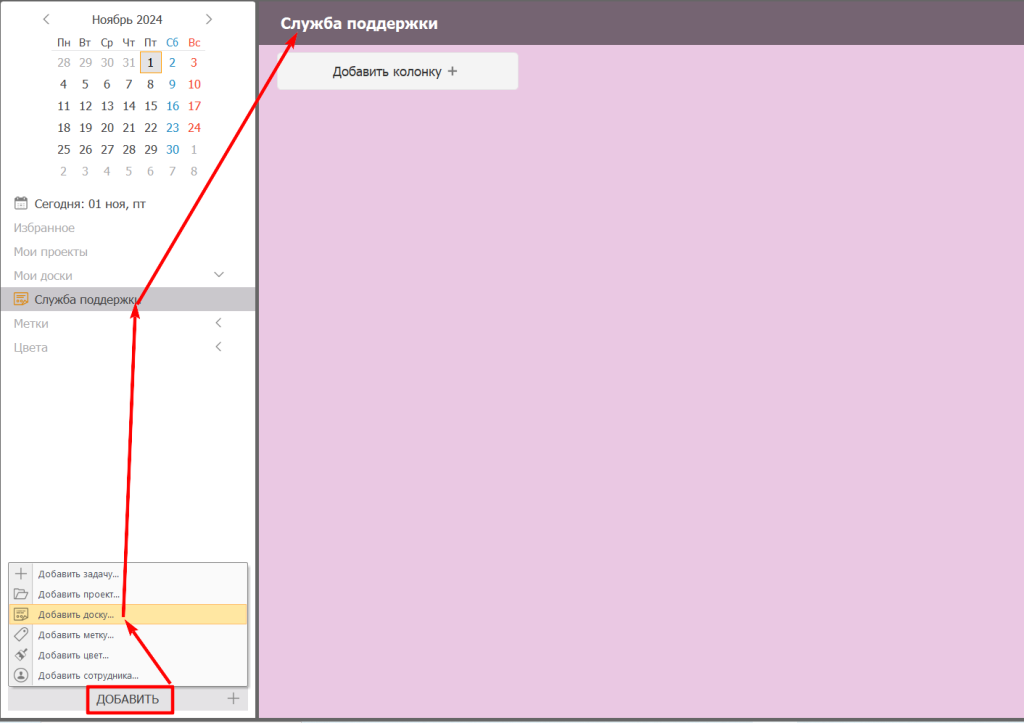Viewport: 1024px width, 723px height.
Task: Click the folder icon for Добавить проект
Action: (21, 594)
